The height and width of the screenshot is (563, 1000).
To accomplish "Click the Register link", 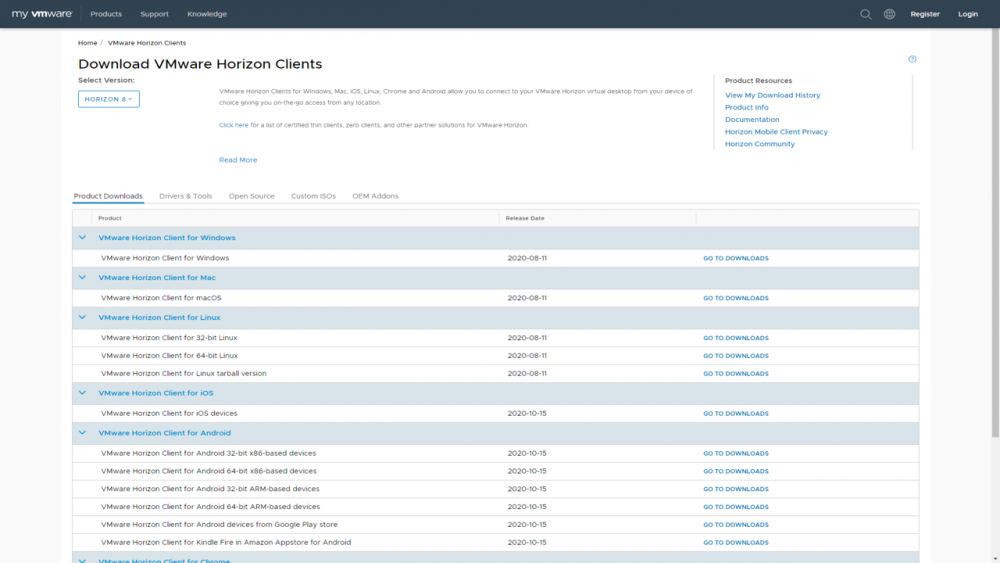I will pos(925,14).
